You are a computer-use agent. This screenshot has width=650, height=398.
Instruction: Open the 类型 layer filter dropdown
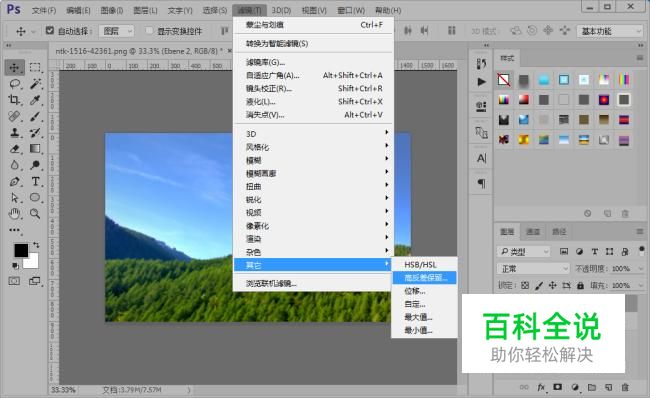(x=523, y=251)
